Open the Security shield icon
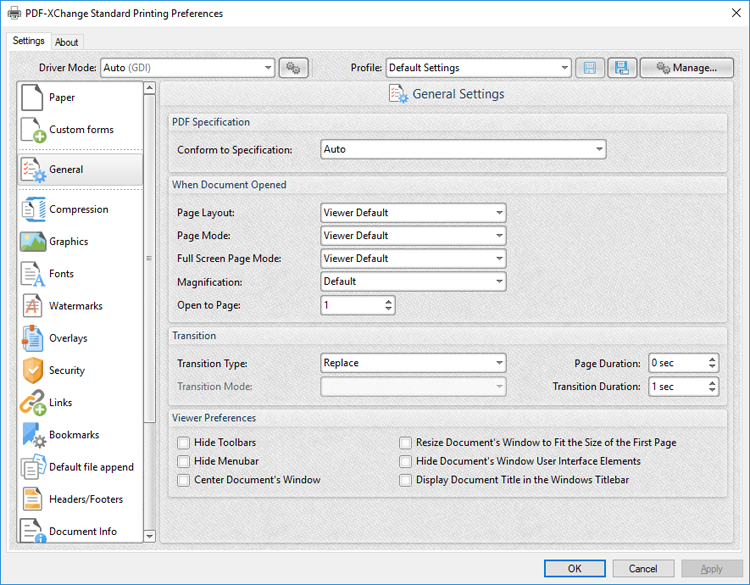Screen dimensions: 750x585 33,370
